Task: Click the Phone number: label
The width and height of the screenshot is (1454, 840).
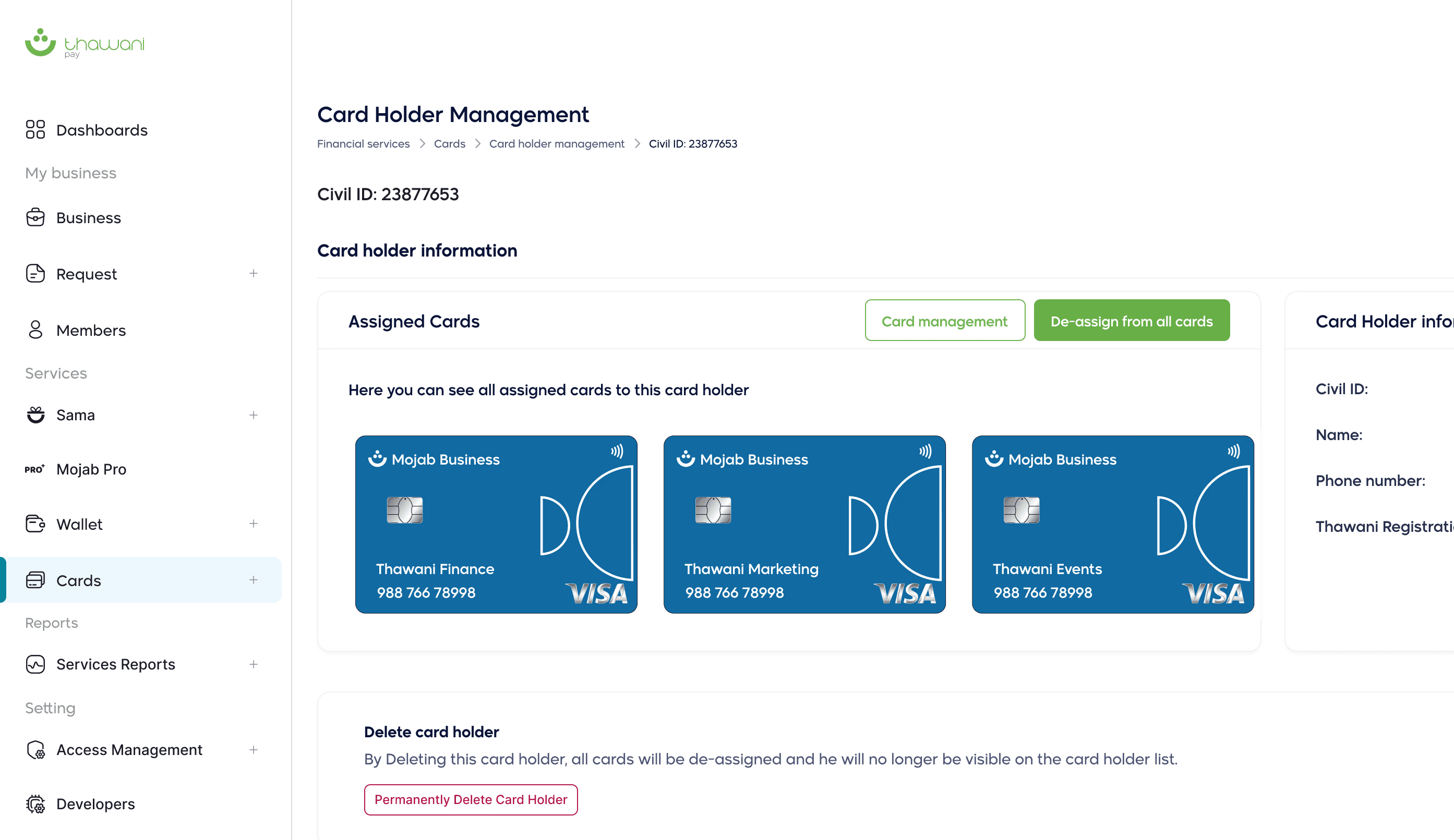Action: tap(1370, 480)
